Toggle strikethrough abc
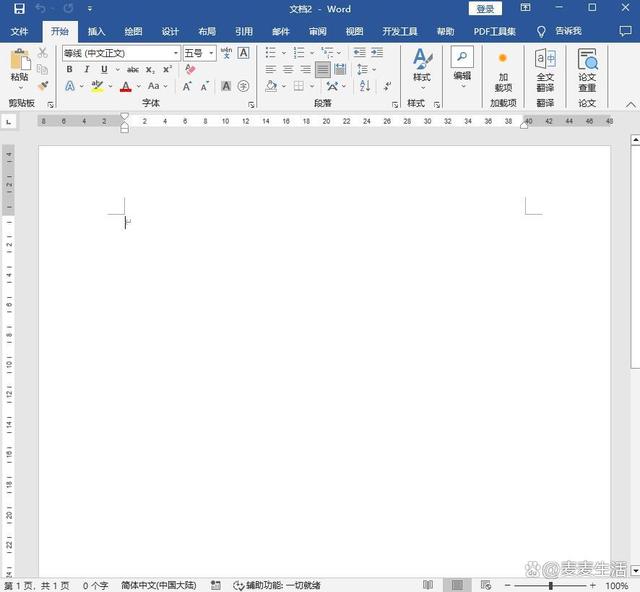The height and width of the screenshot is (592, 640). click(133, 70)
